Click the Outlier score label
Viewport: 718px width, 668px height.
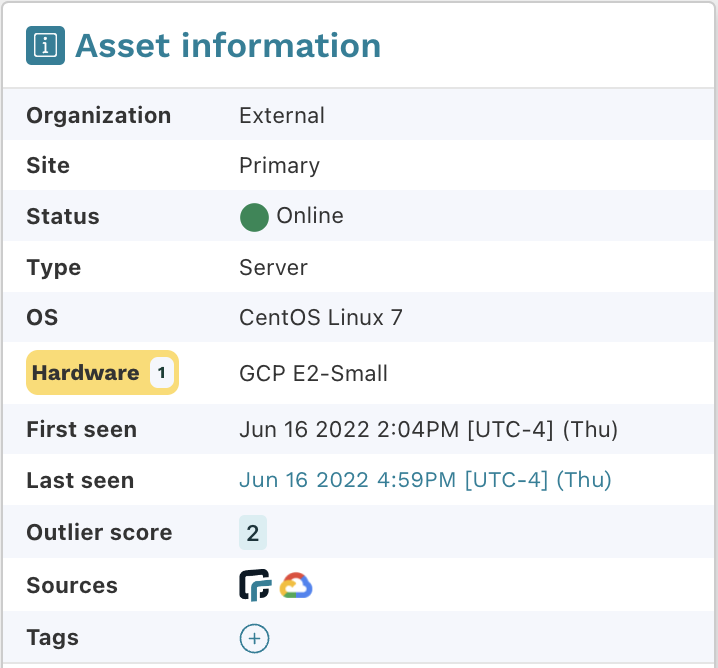[x=99, y=532]
